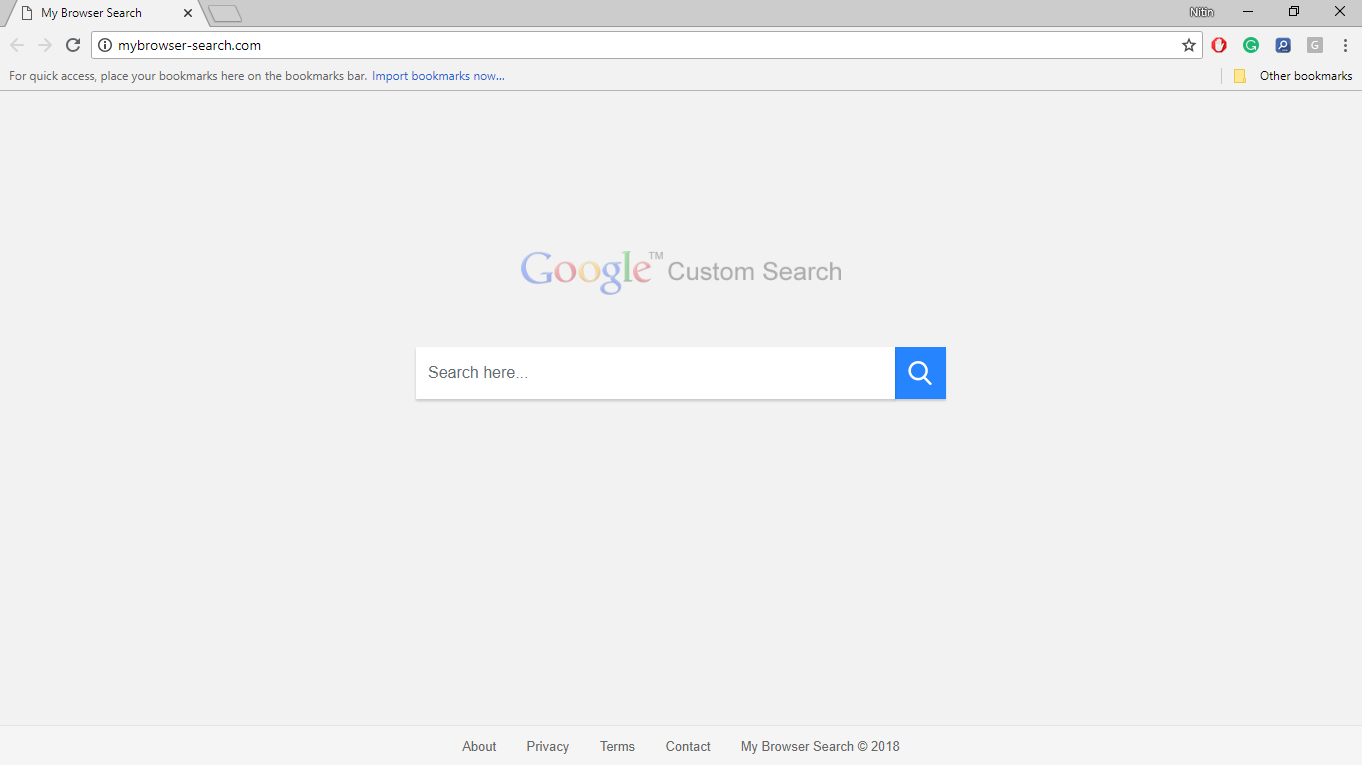Open the Chrome customization menu

click(1345, 44)
